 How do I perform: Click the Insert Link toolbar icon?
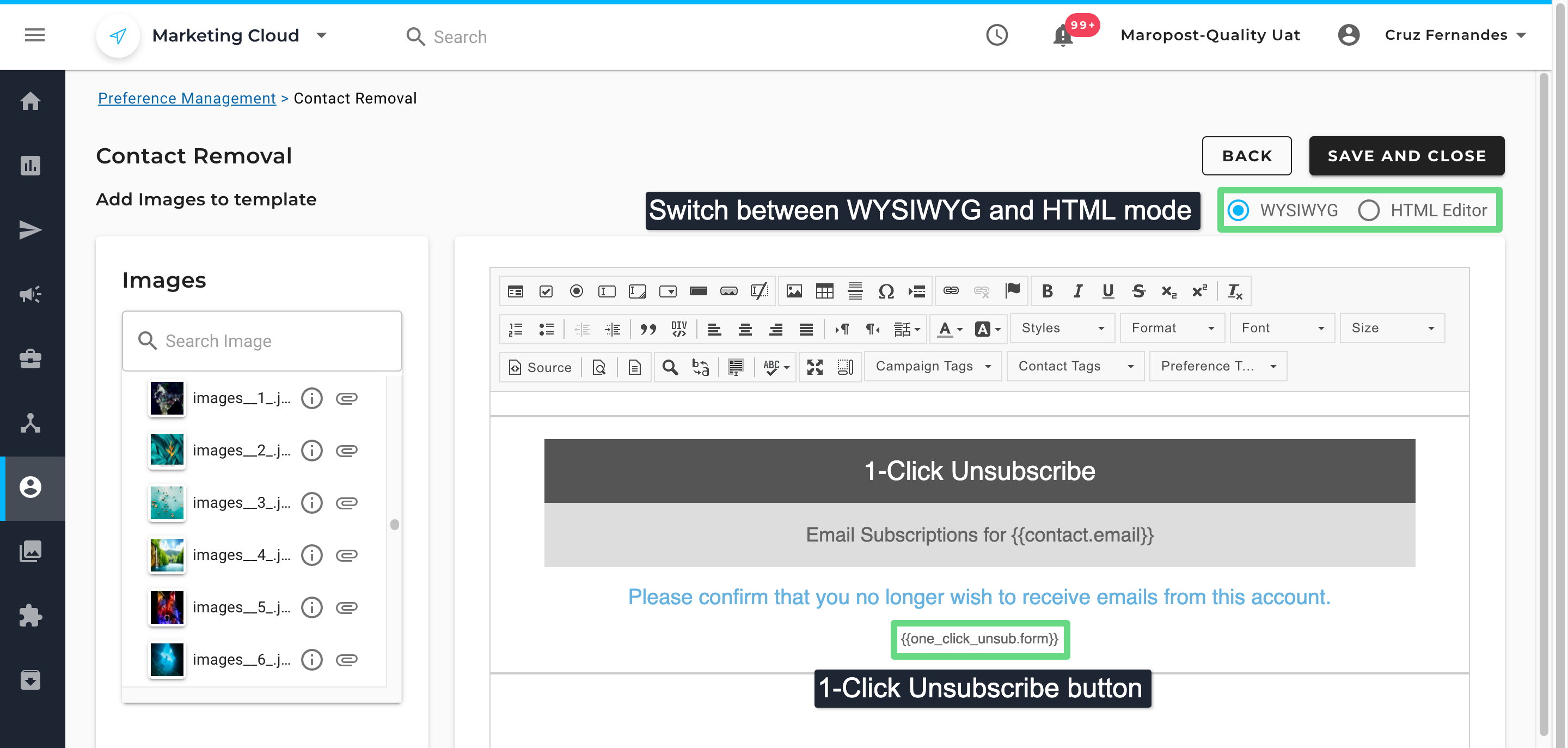point(951,291)
